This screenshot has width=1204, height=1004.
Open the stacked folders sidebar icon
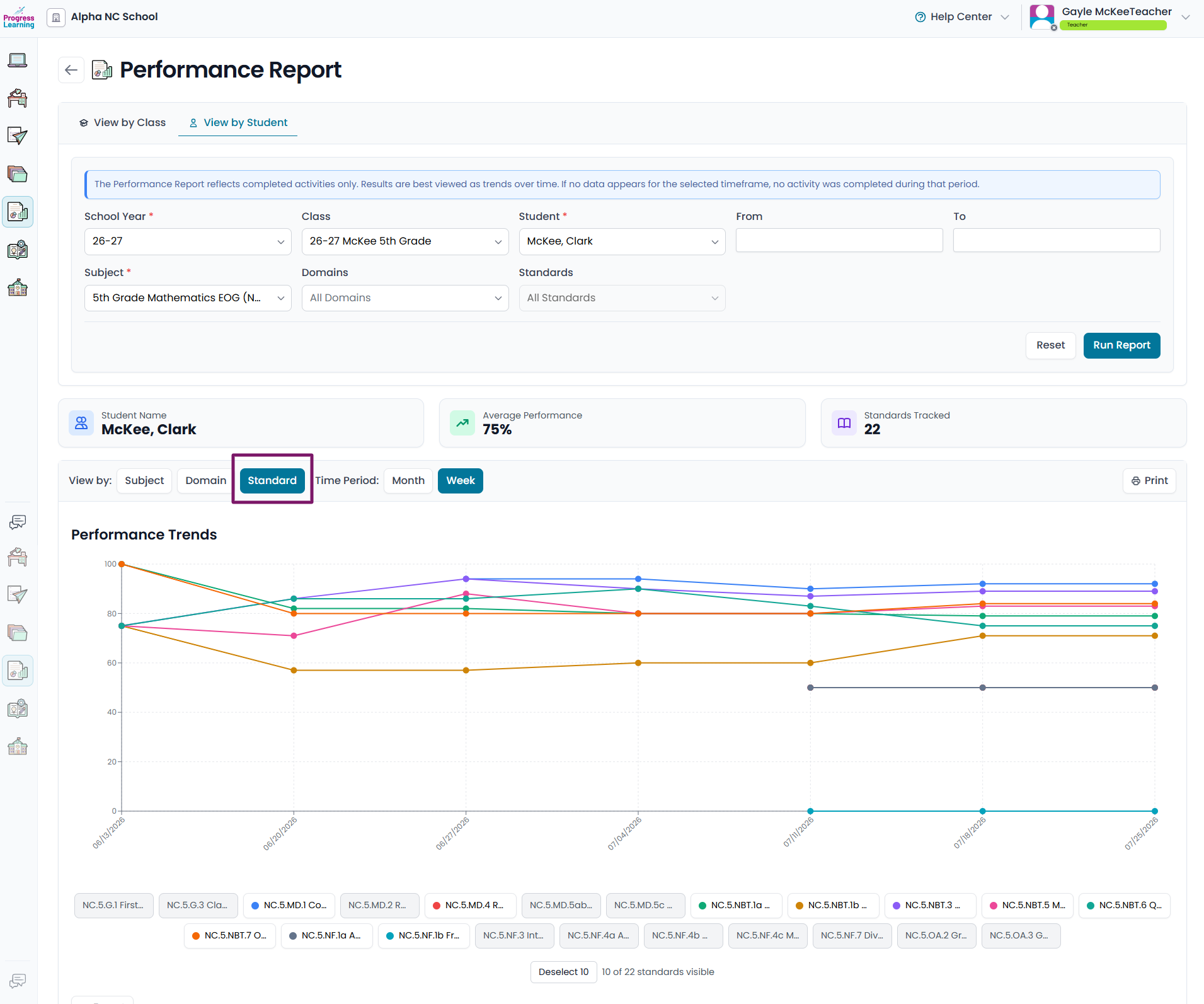coord(18,174)
